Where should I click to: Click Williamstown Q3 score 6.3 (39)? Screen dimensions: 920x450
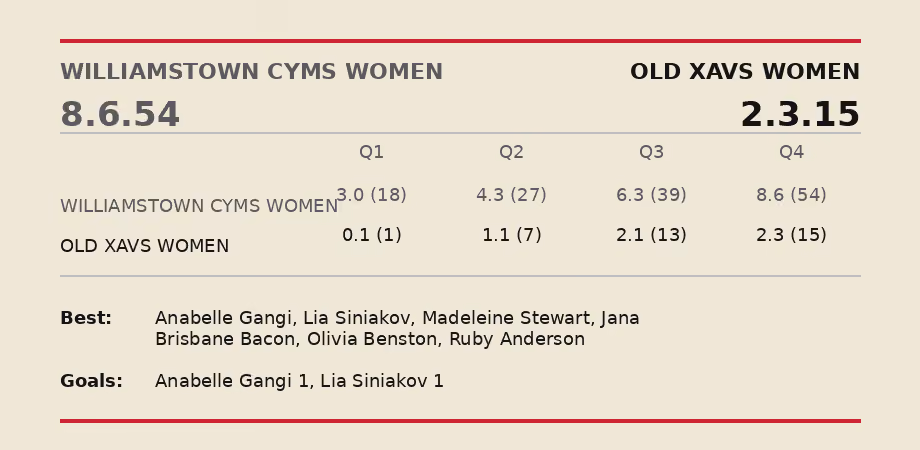click(651, 195)
